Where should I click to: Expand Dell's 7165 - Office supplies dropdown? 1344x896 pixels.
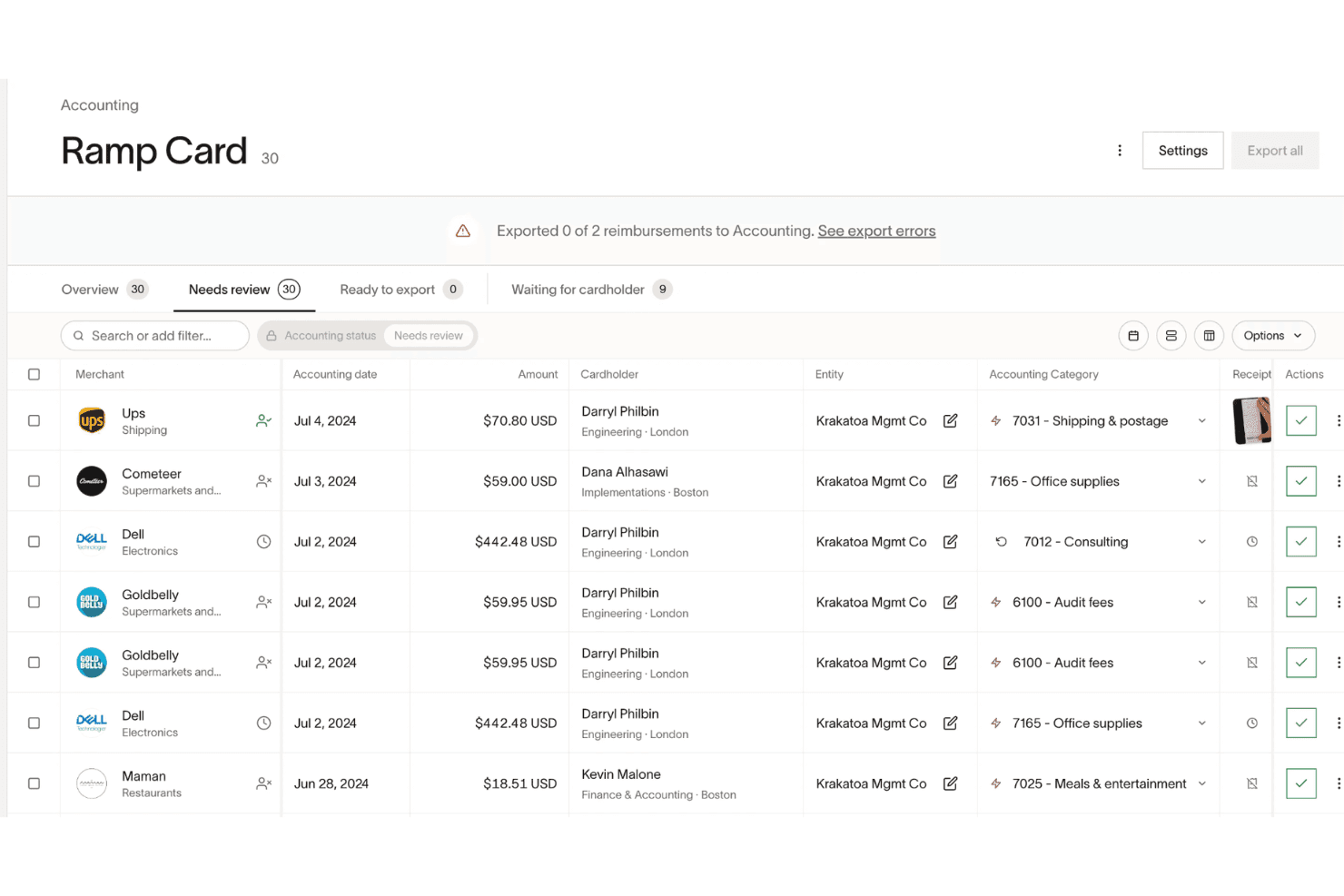pyautogui.click(x=1202, y=724)
